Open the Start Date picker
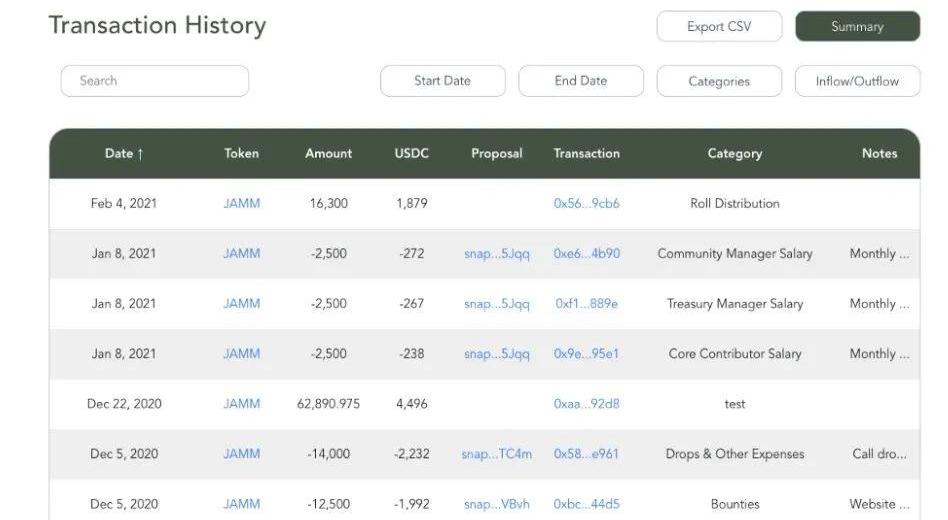The image size is (948, 520). coord(442,81)
